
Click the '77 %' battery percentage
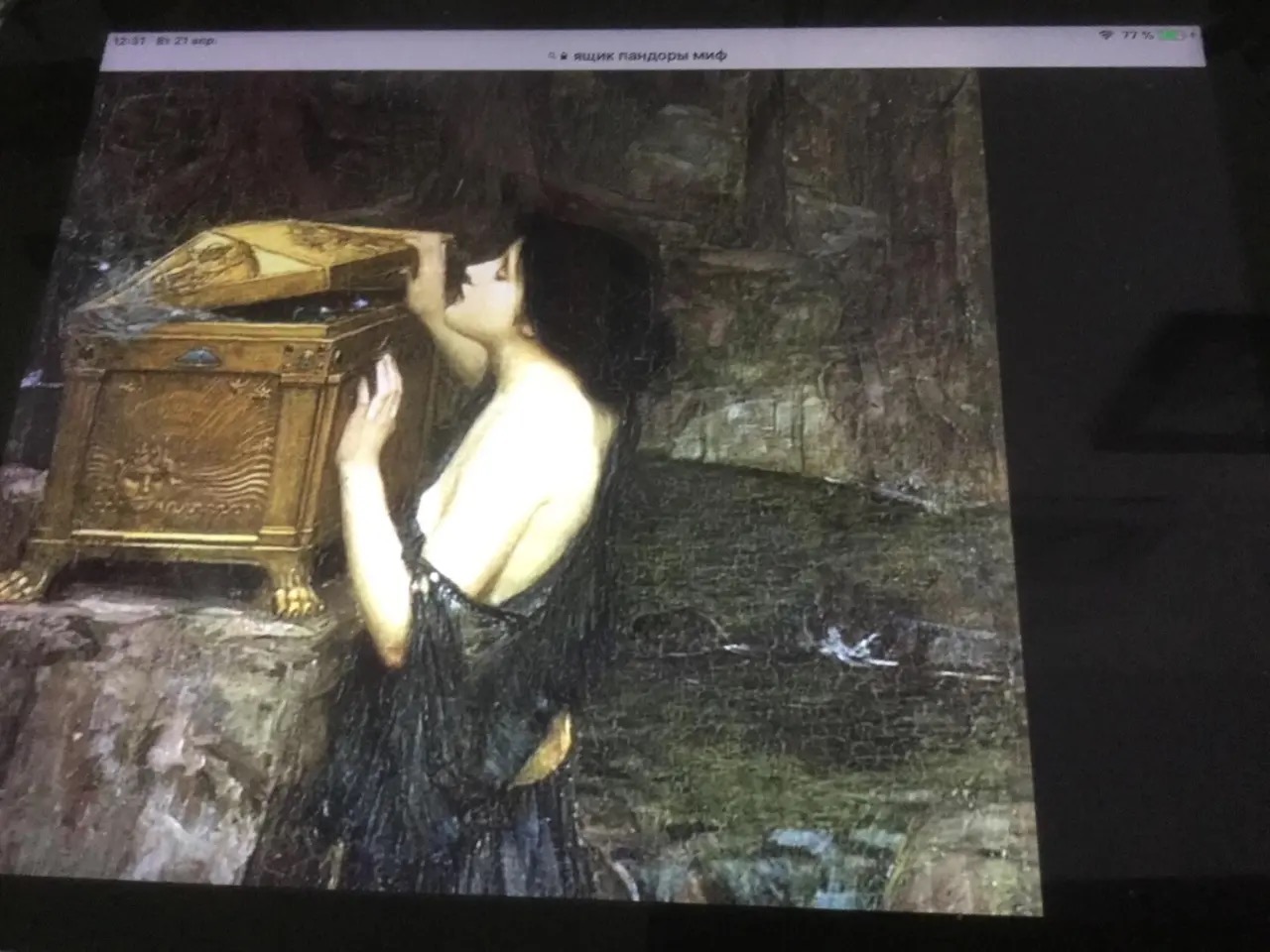[1137, 36]
